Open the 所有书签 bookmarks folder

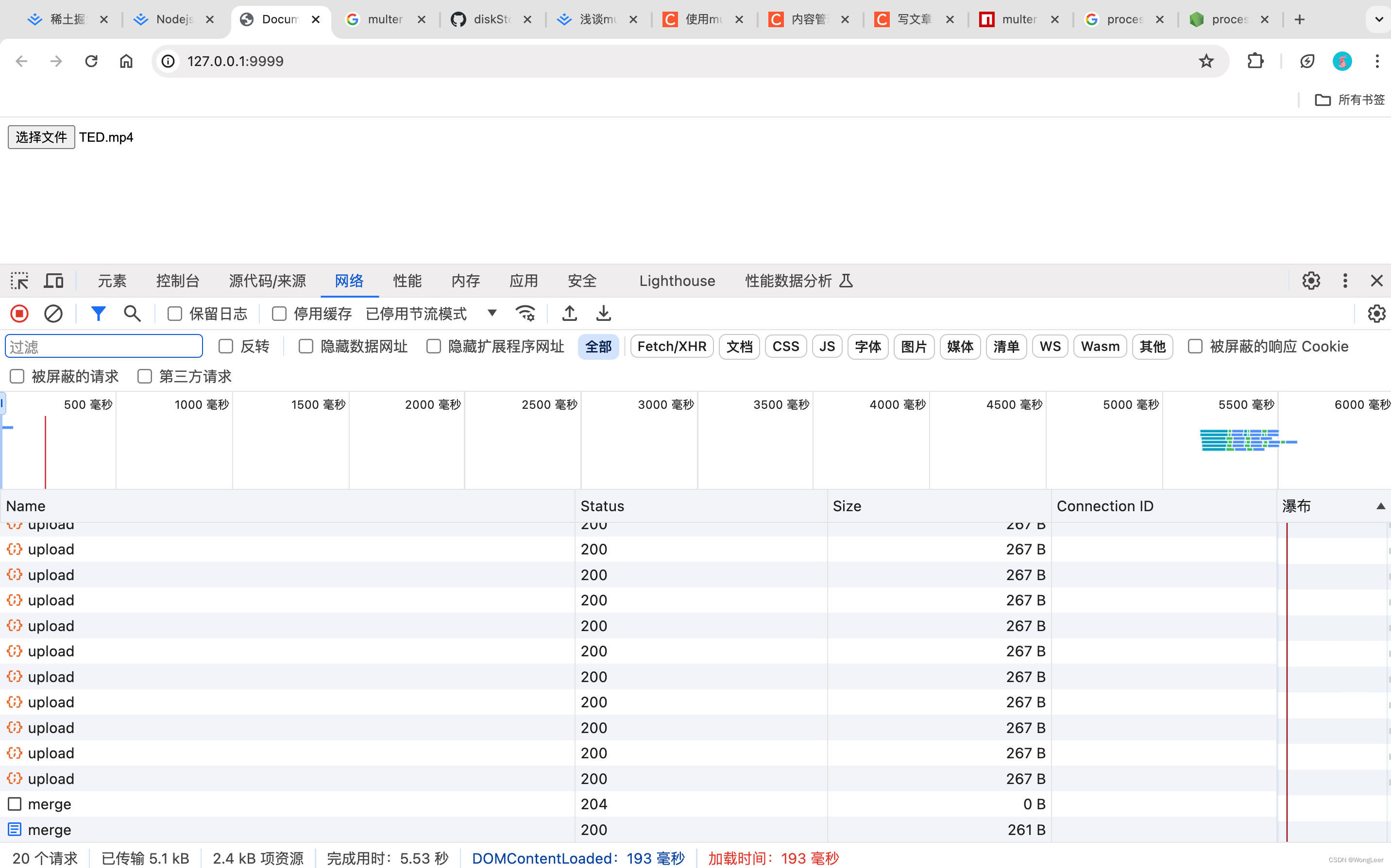tap(1350, 100)
